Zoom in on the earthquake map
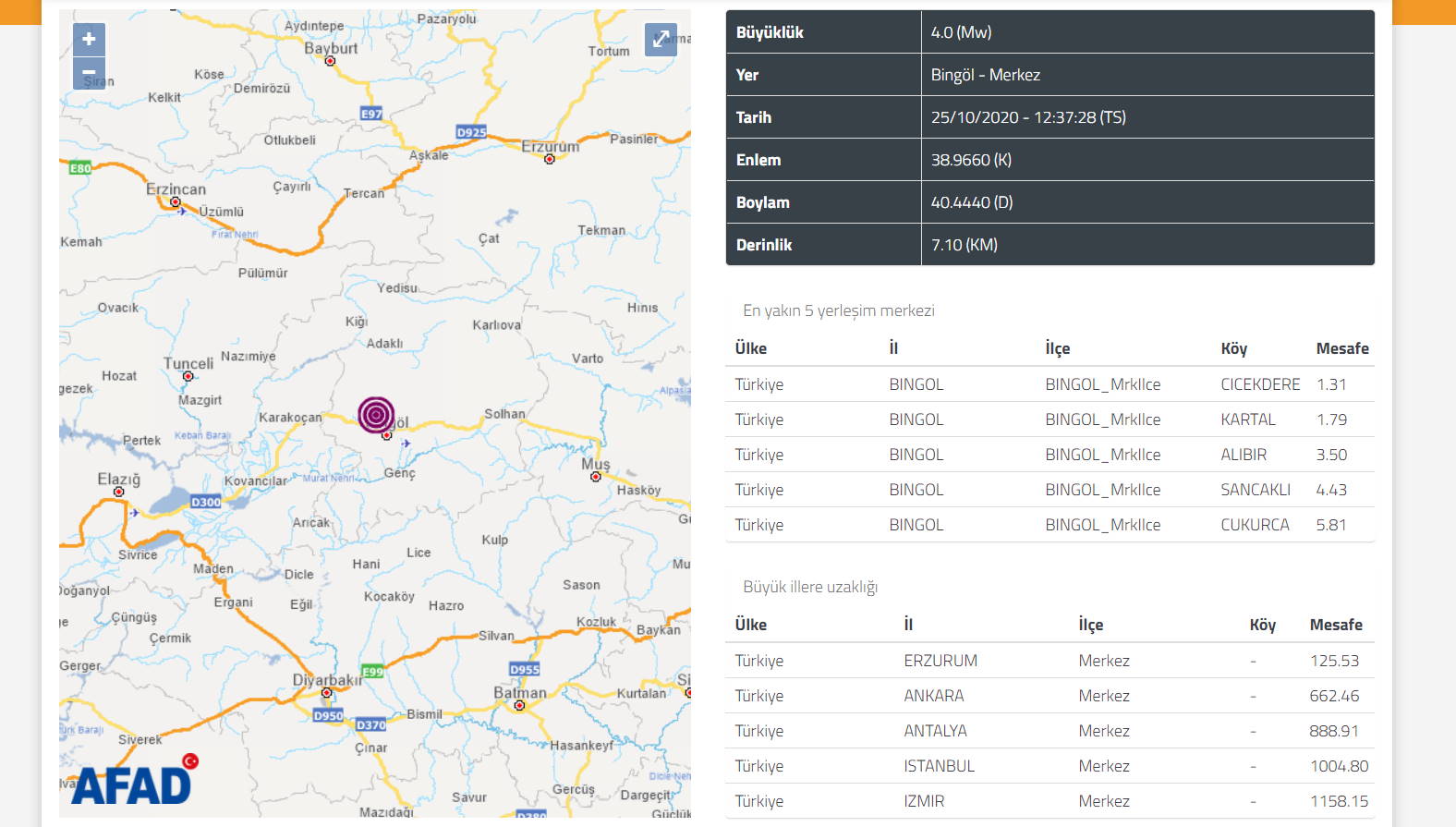The image size is (1456, 827). coord(89,40)
